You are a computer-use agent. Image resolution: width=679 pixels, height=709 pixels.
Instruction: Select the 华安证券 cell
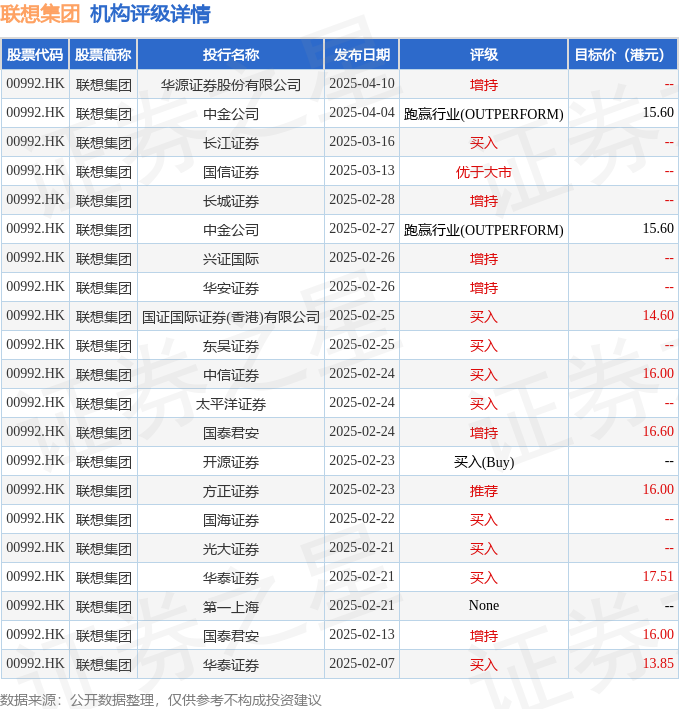[x=231, y=288]
